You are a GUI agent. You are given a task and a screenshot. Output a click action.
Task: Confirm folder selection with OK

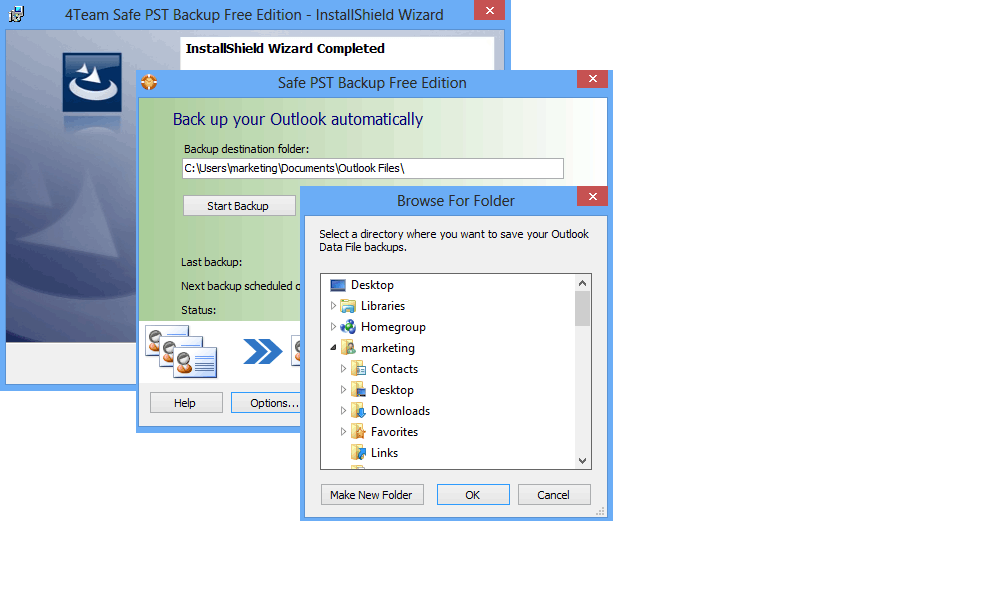click(x=473, y=495)
